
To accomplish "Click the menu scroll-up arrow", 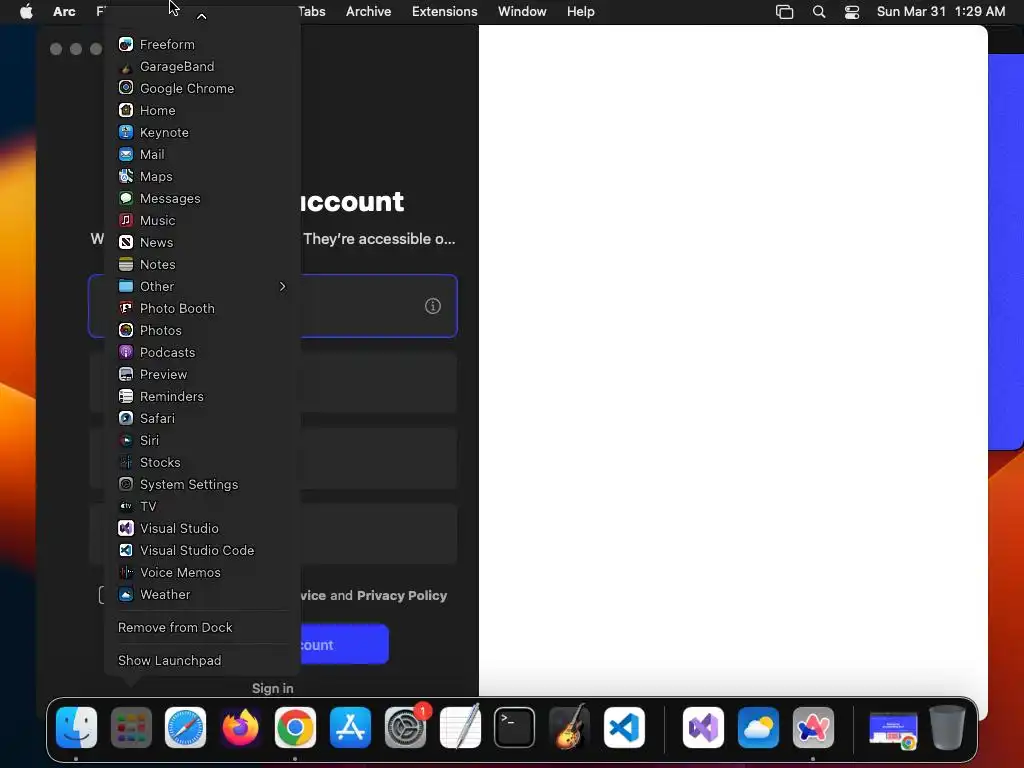I will coord(201,16).
